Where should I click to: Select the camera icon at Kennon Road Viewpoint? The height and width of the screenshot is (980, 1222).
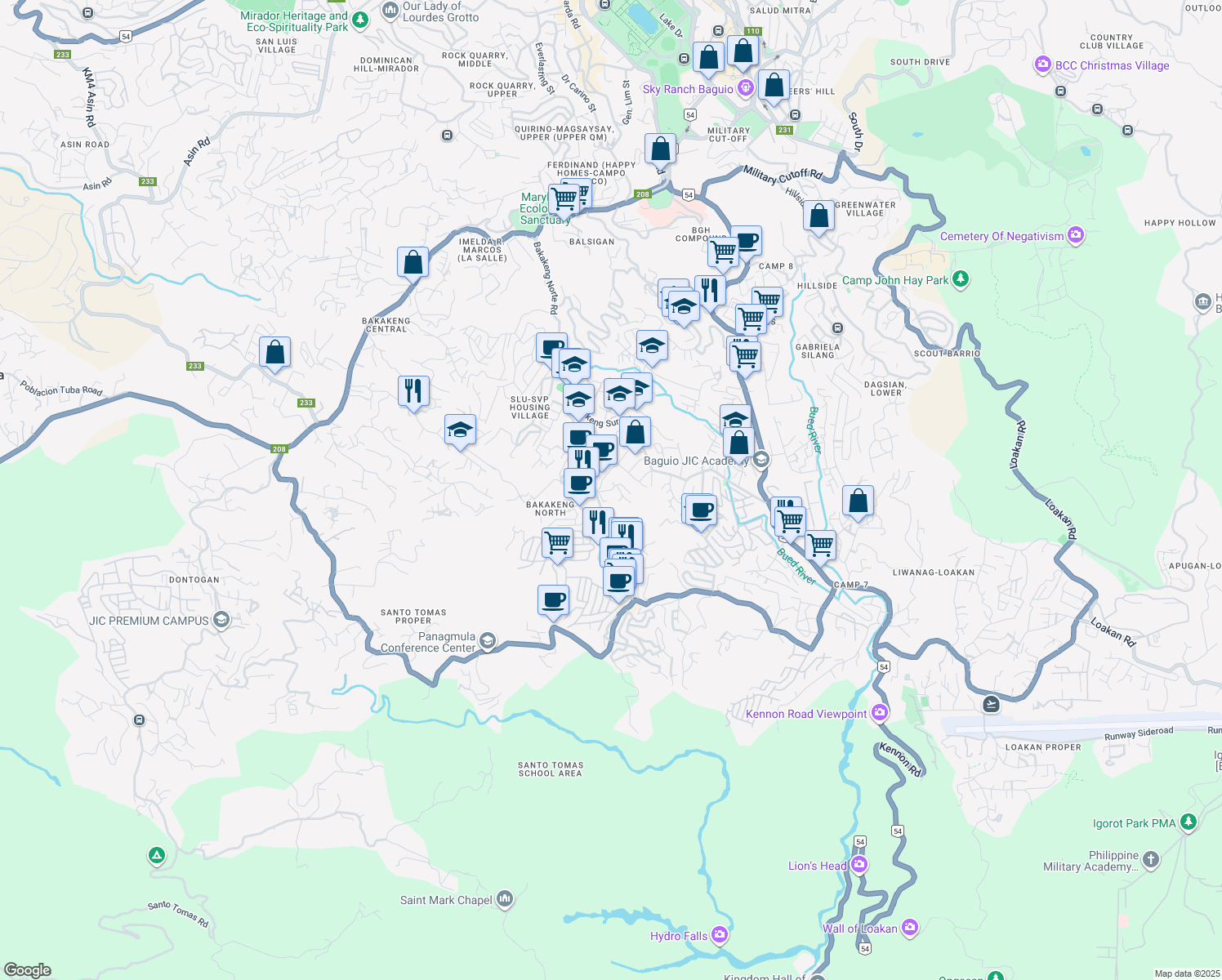pyautogui.click(x=879, y=711)
